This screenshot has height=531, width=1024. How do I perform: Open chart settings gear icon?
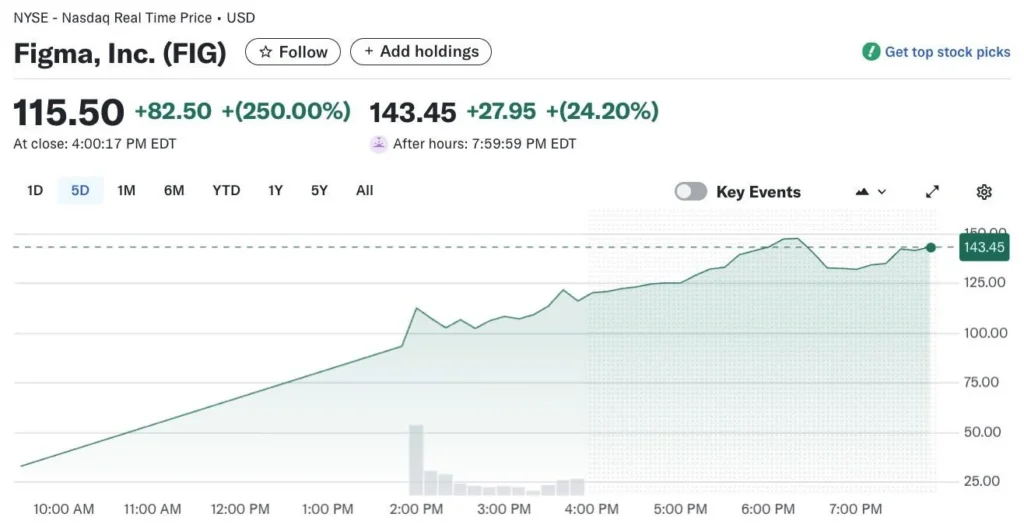(x=984, y=192)
